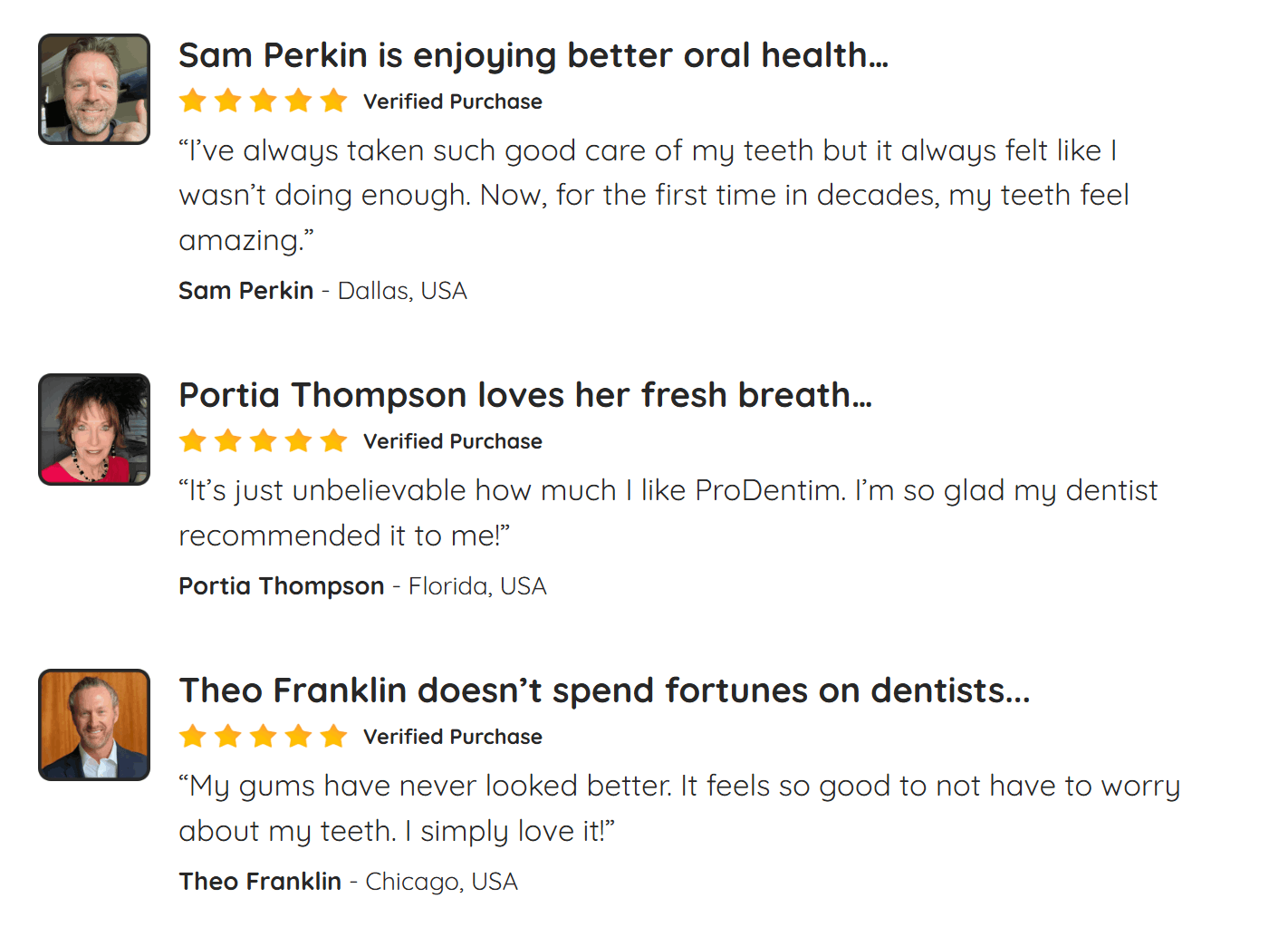Click fifth star in Theo Franklin's rating

333,736
